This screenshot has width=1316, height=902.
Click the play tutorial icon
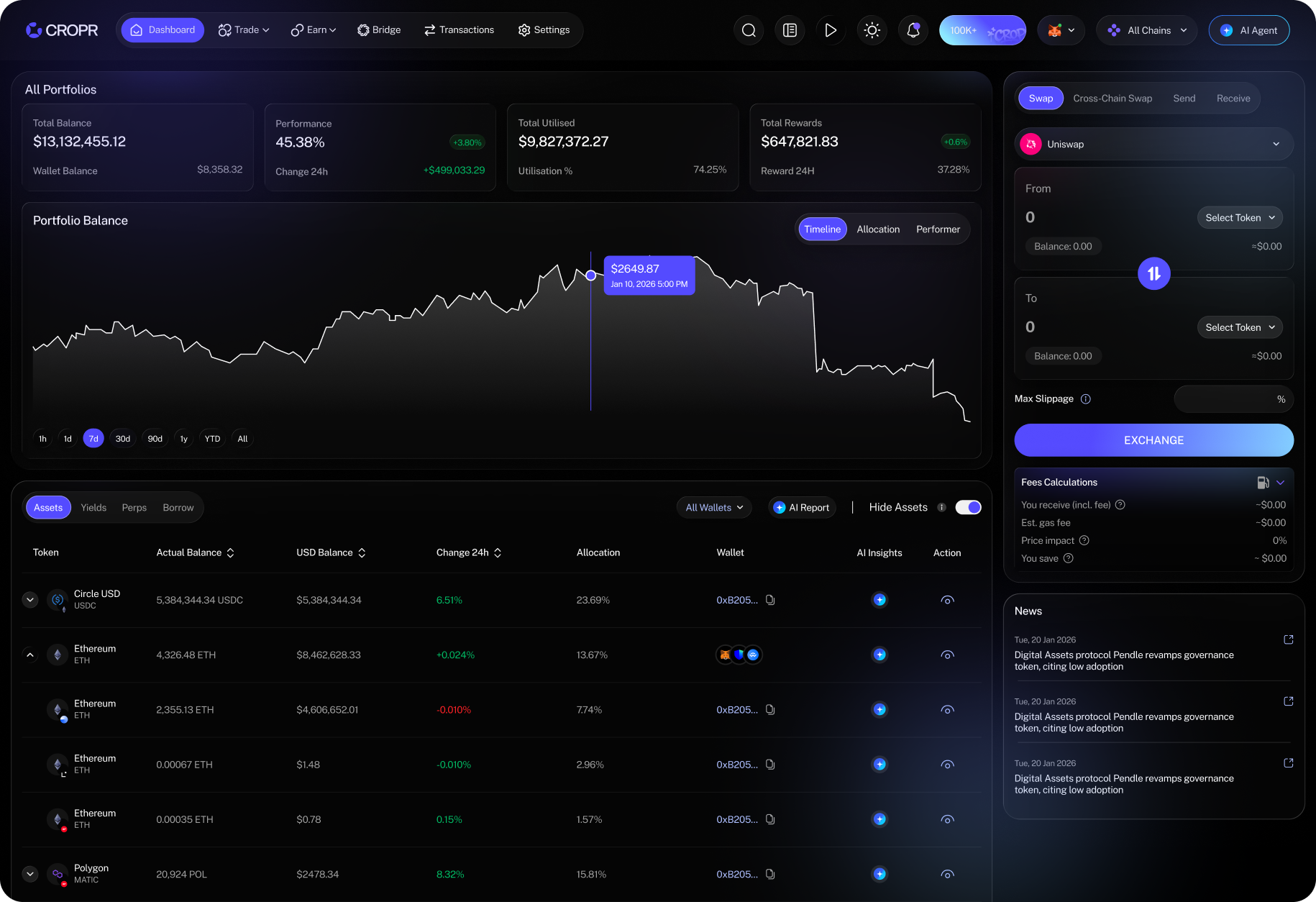coord(831,30)
